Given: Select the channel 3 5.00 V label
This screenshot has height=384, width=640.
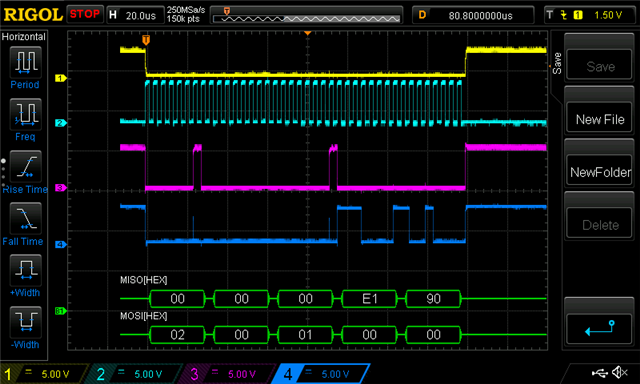Looking at the screenshot, I should click(x=242, y=374).
